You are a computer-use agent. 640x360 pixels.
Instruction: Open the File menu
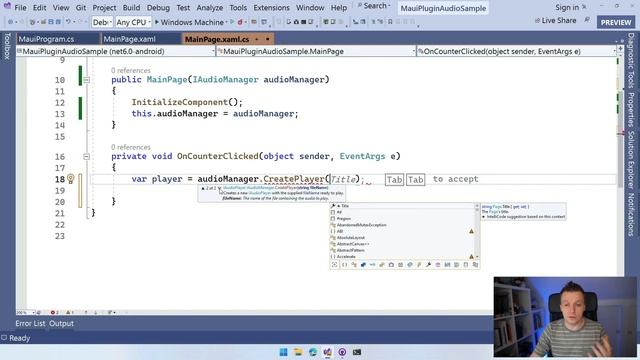click(20, 7)
